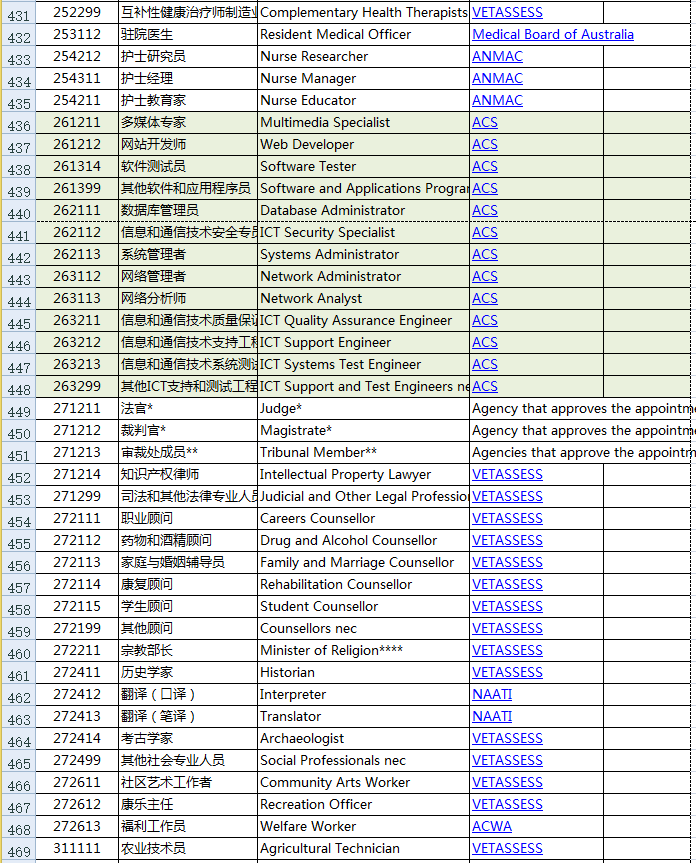Open ACS link for Web Developer

(x=485, y=145)
